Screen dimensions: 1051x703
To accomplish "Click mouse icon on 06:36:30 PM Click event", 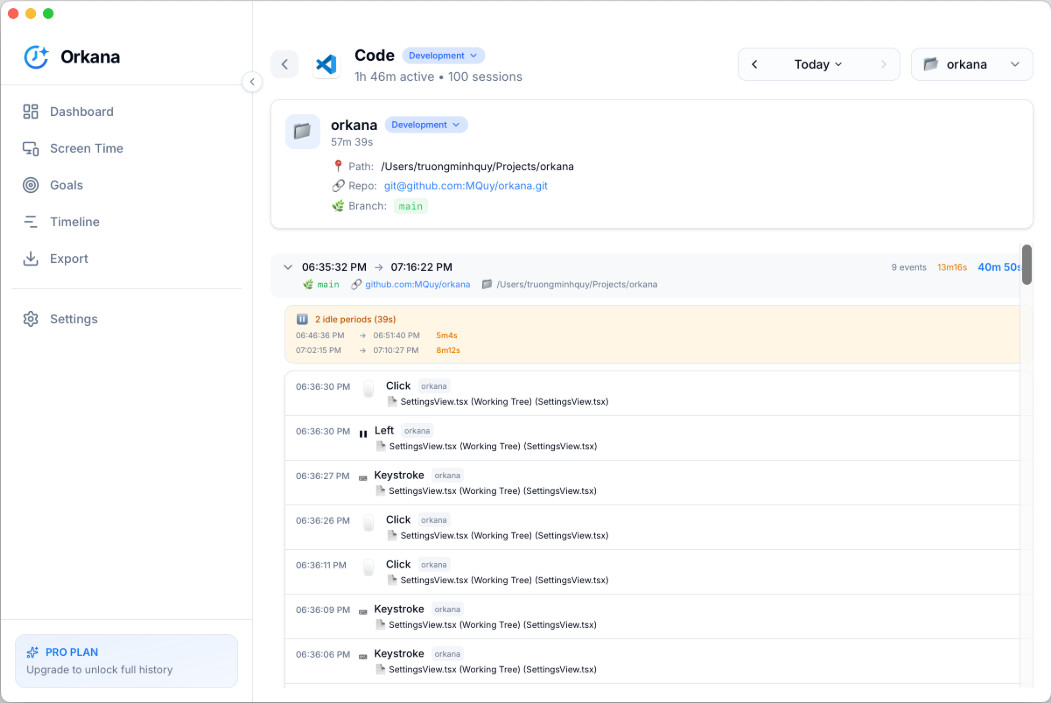I will pos(368,389).
